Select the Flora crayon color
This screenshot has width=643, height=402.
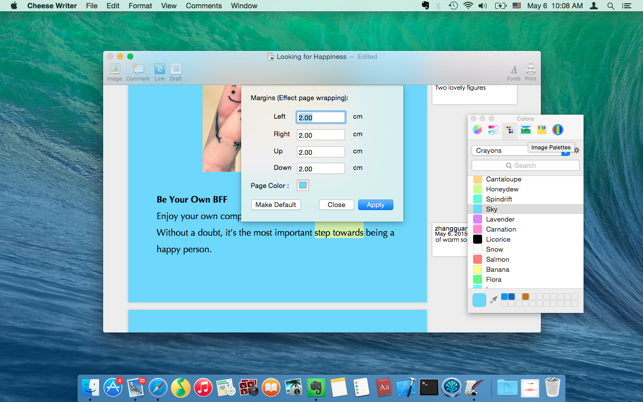tap(525, 279)
